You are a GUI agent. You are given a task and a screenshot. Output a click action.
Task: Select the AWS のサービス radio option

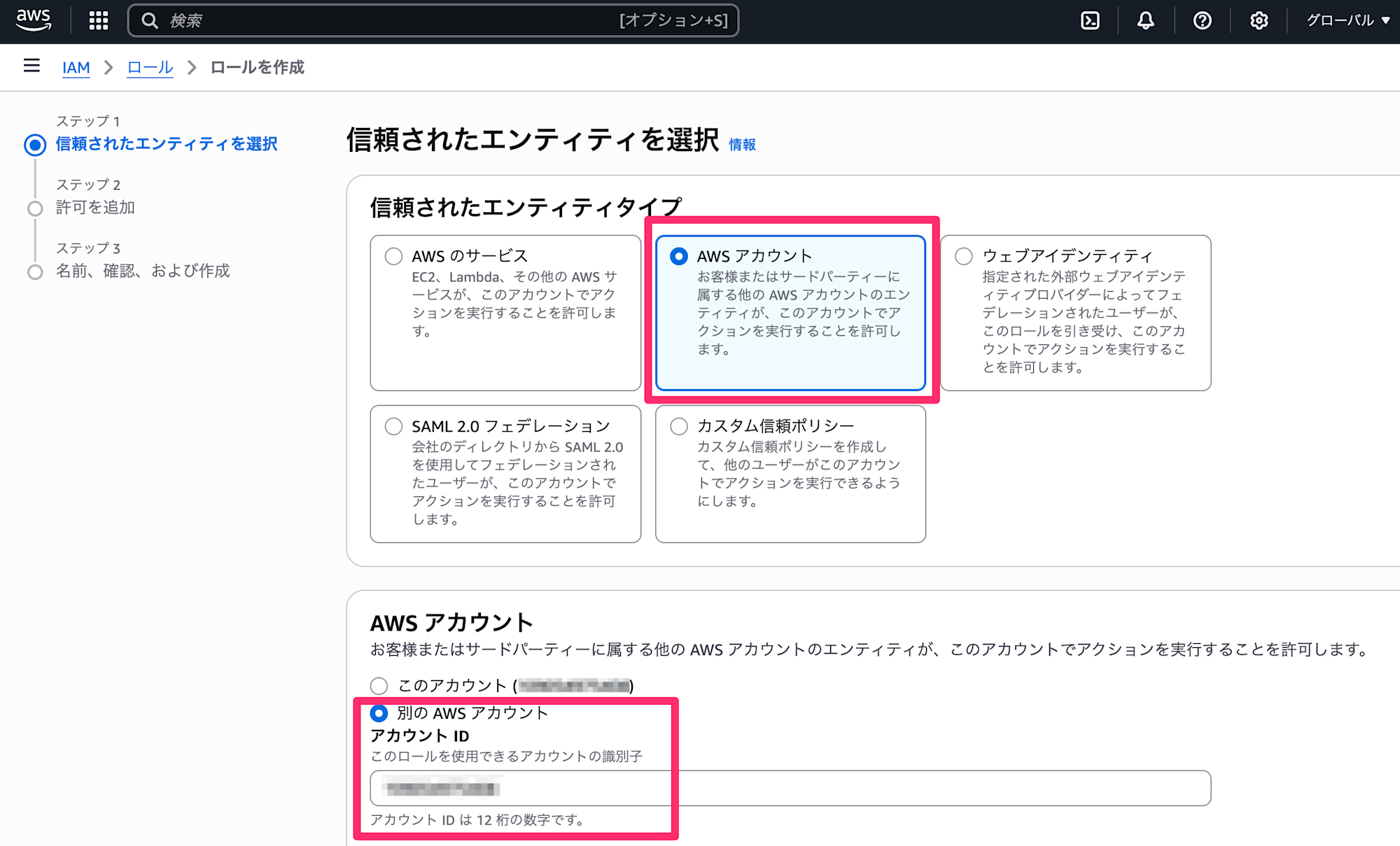point(393,256)
